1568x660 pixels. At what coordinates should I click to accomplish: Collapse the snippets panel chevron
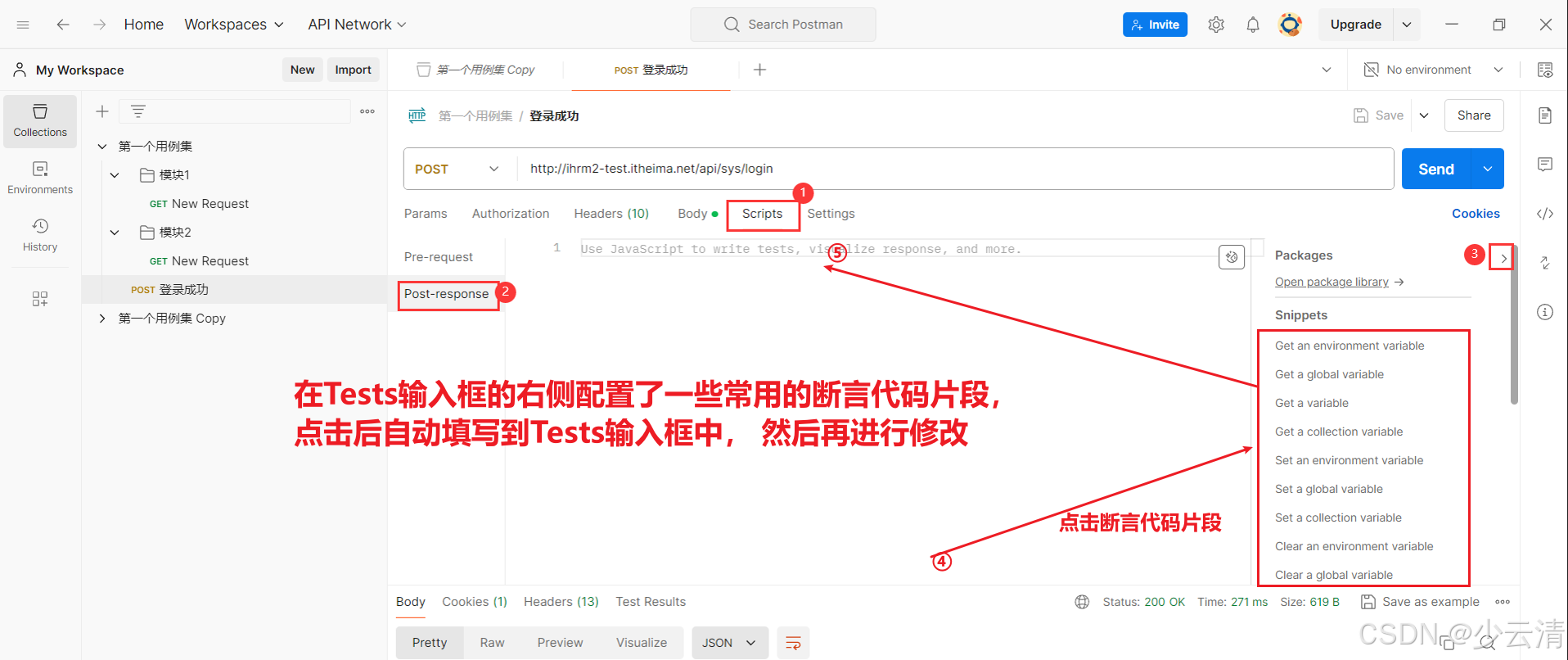1503,258
